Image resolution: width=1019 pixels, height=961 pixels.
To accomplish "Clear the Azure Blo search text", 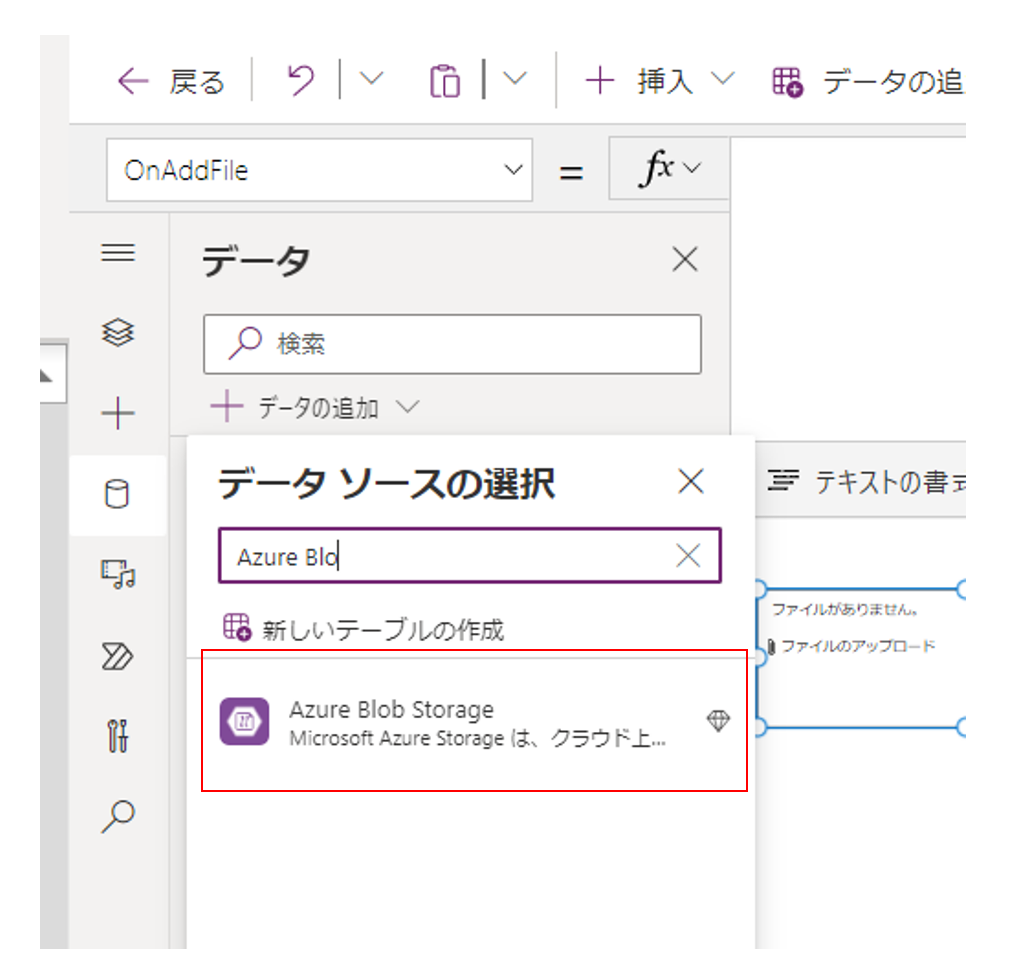I will point(688,556).
